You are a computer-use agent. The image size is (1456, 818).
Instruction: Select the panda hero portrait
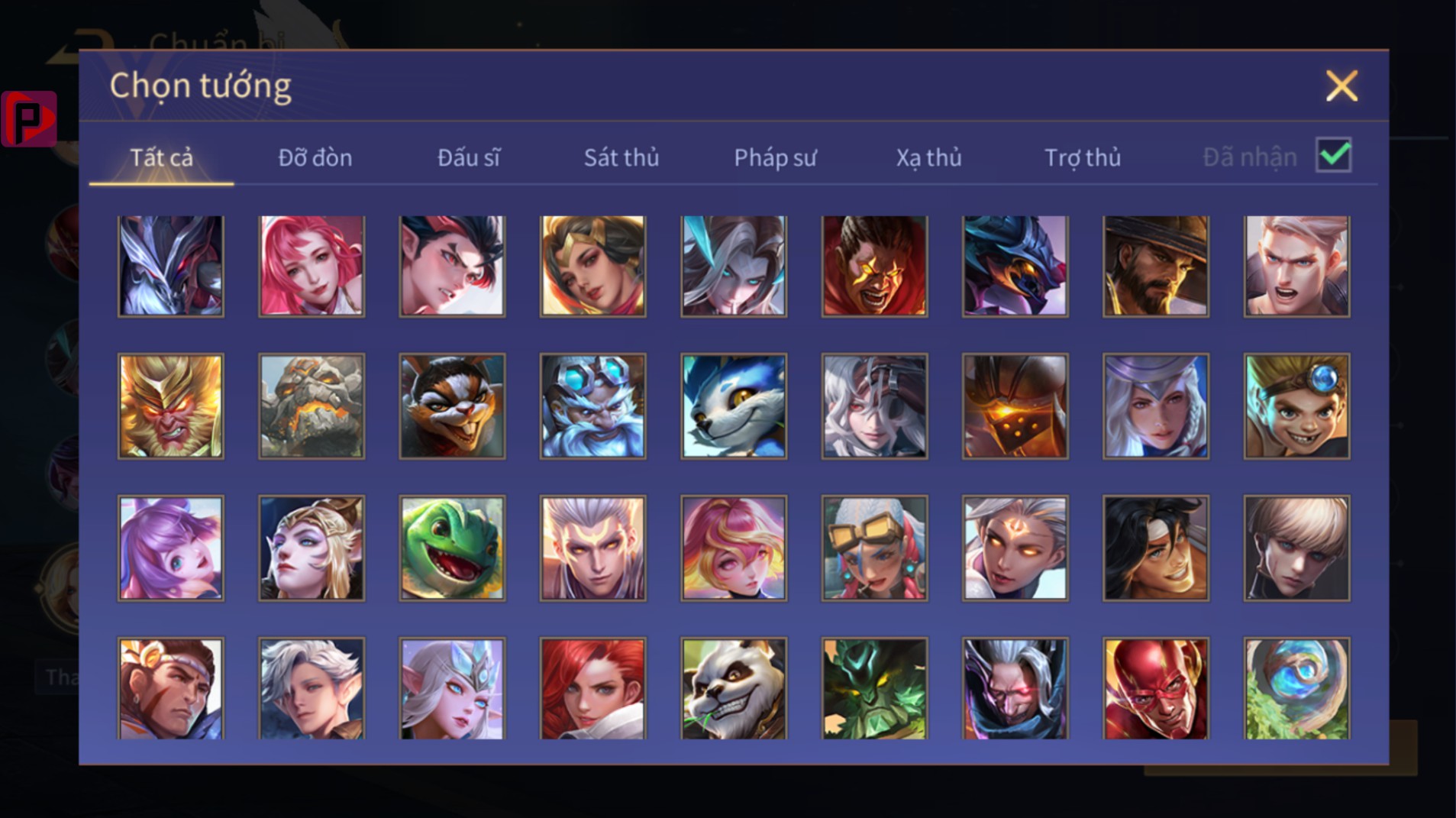(x=734, y=689)
